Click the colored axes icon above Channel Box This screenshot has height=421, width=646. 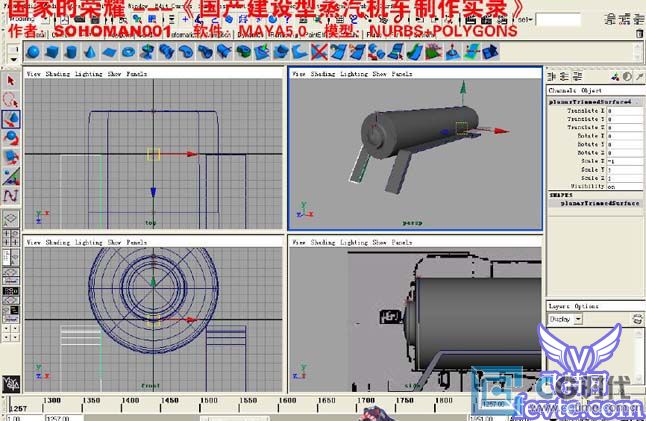pos(615,77)
